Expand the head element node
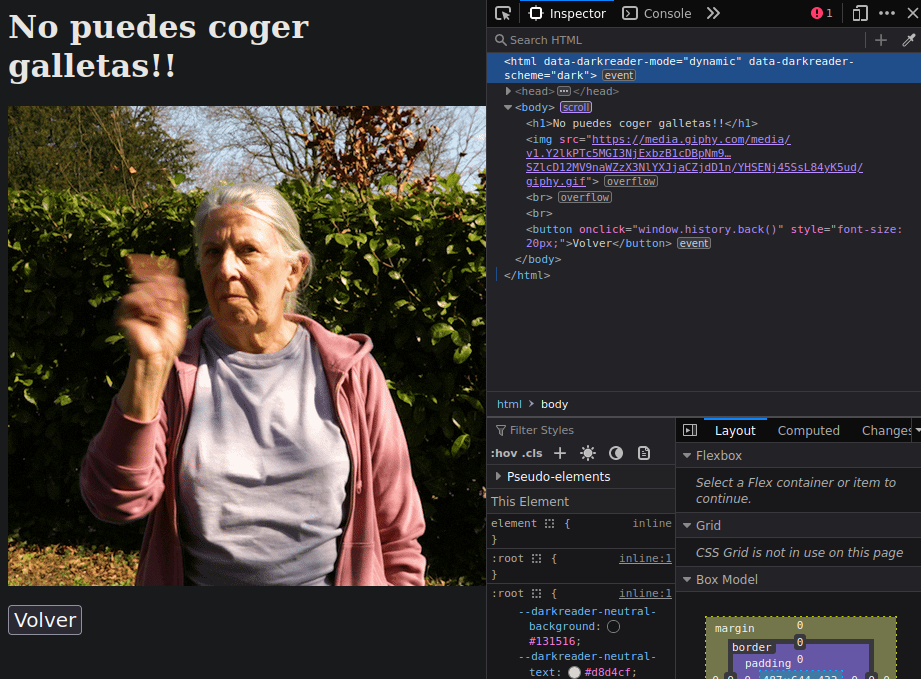This screenshot has height=679, width=921. (509, 91)
